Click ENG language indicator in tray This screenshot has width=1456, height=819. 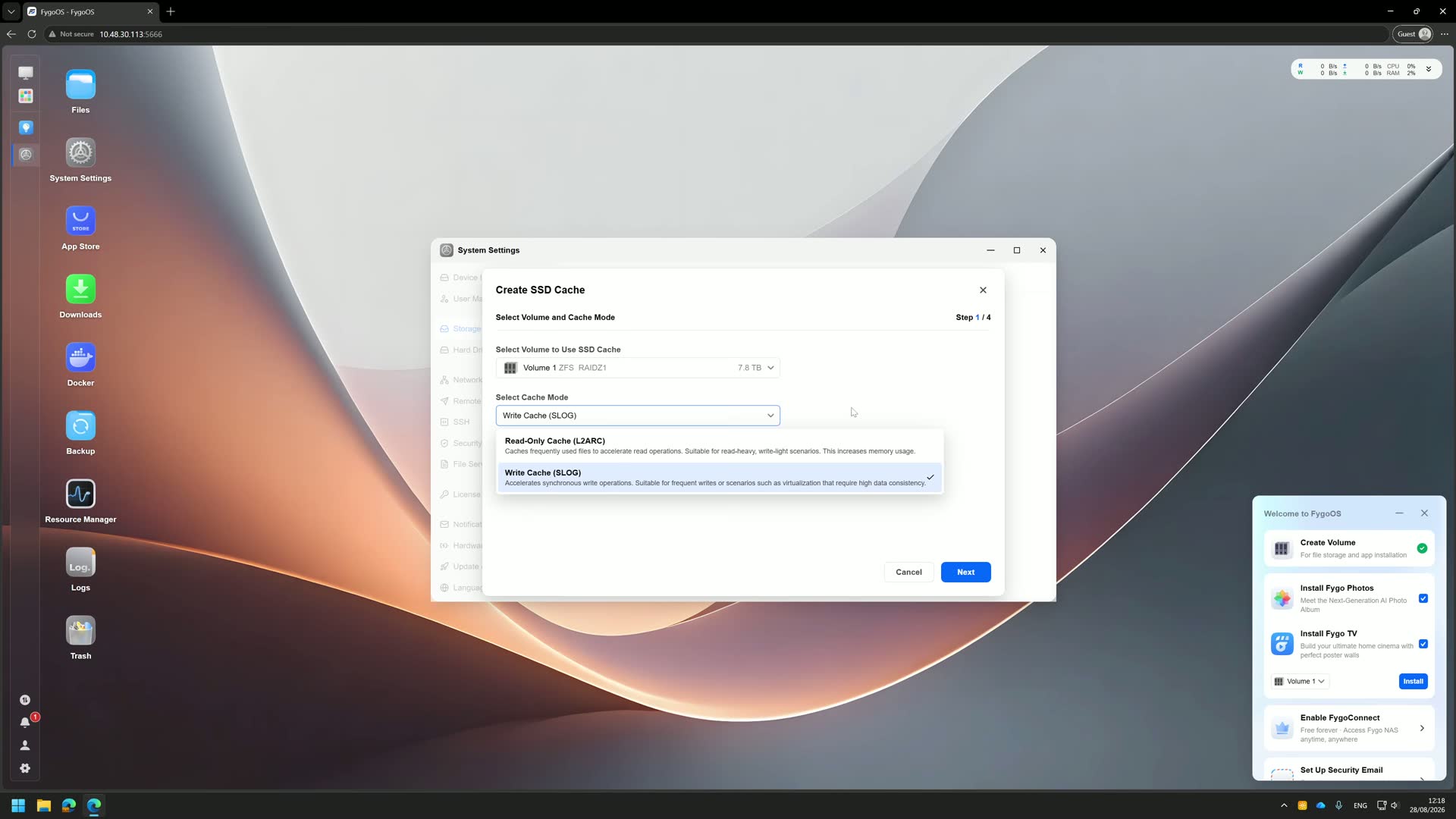1360,805
